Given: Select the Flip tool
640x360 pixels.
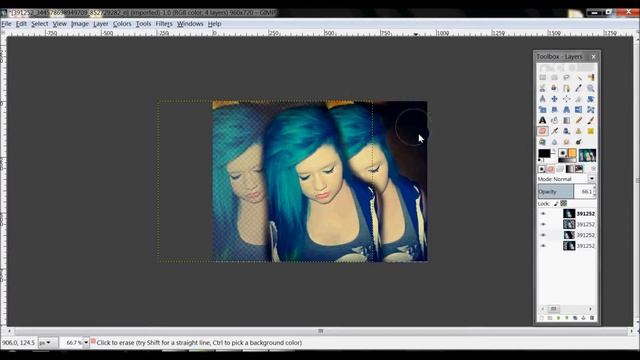Looking at the screenshot, I should (578, 109).
